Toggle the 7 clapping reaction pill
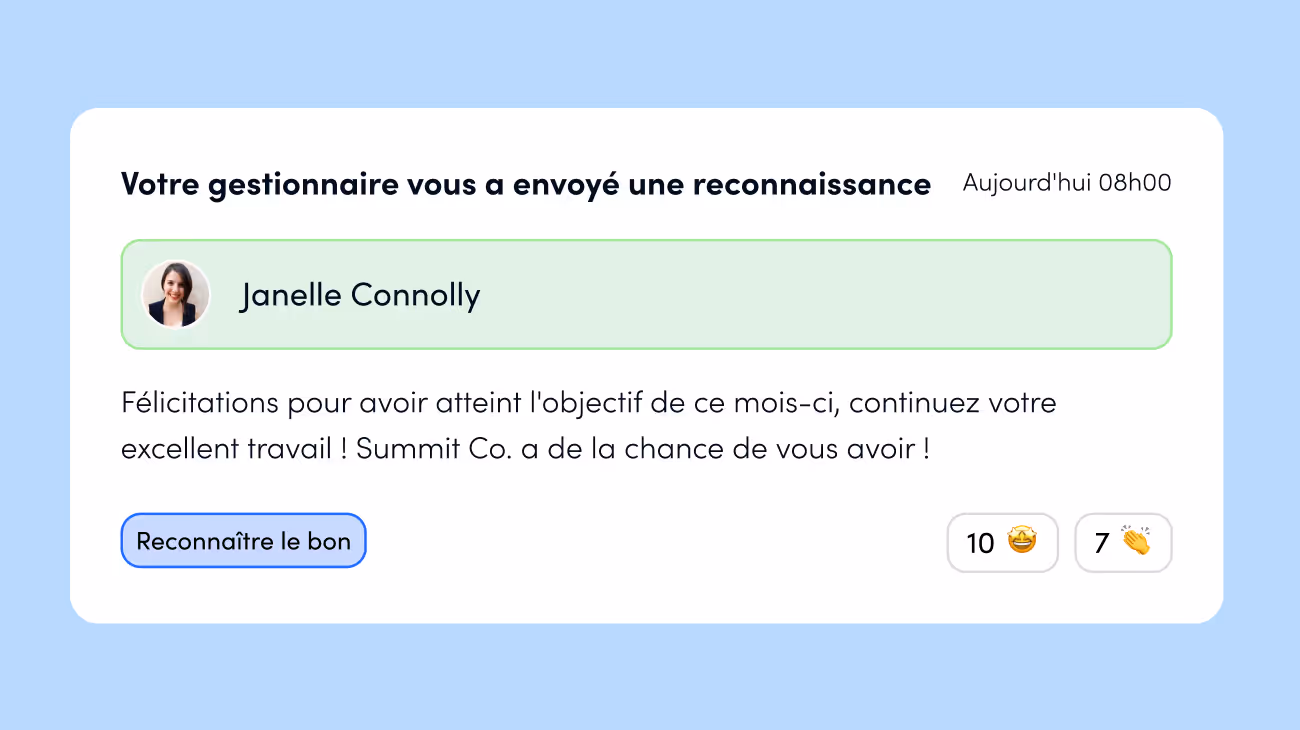The image size is (1300, 730). point(1123,543)
